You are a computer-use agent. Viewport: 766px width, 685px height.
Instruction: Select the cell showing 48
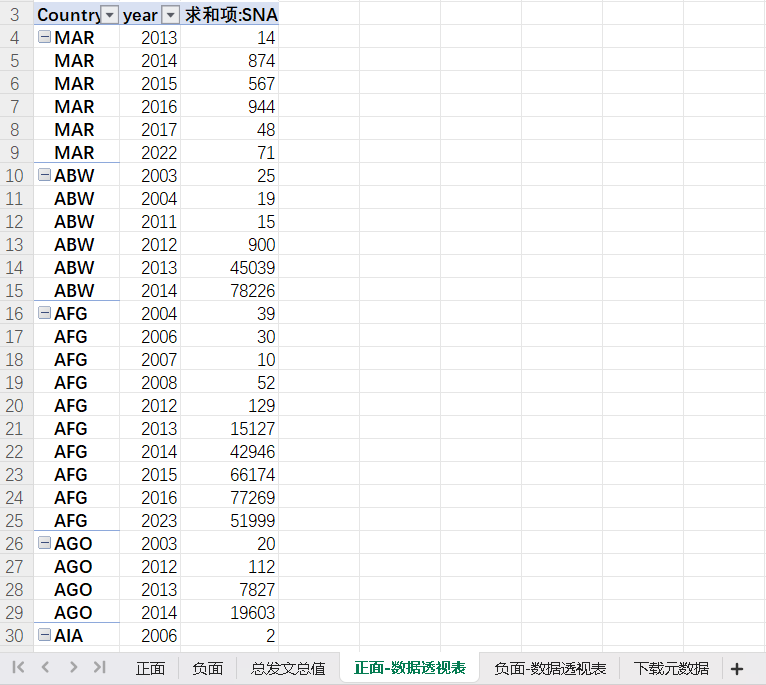point(230,129)
